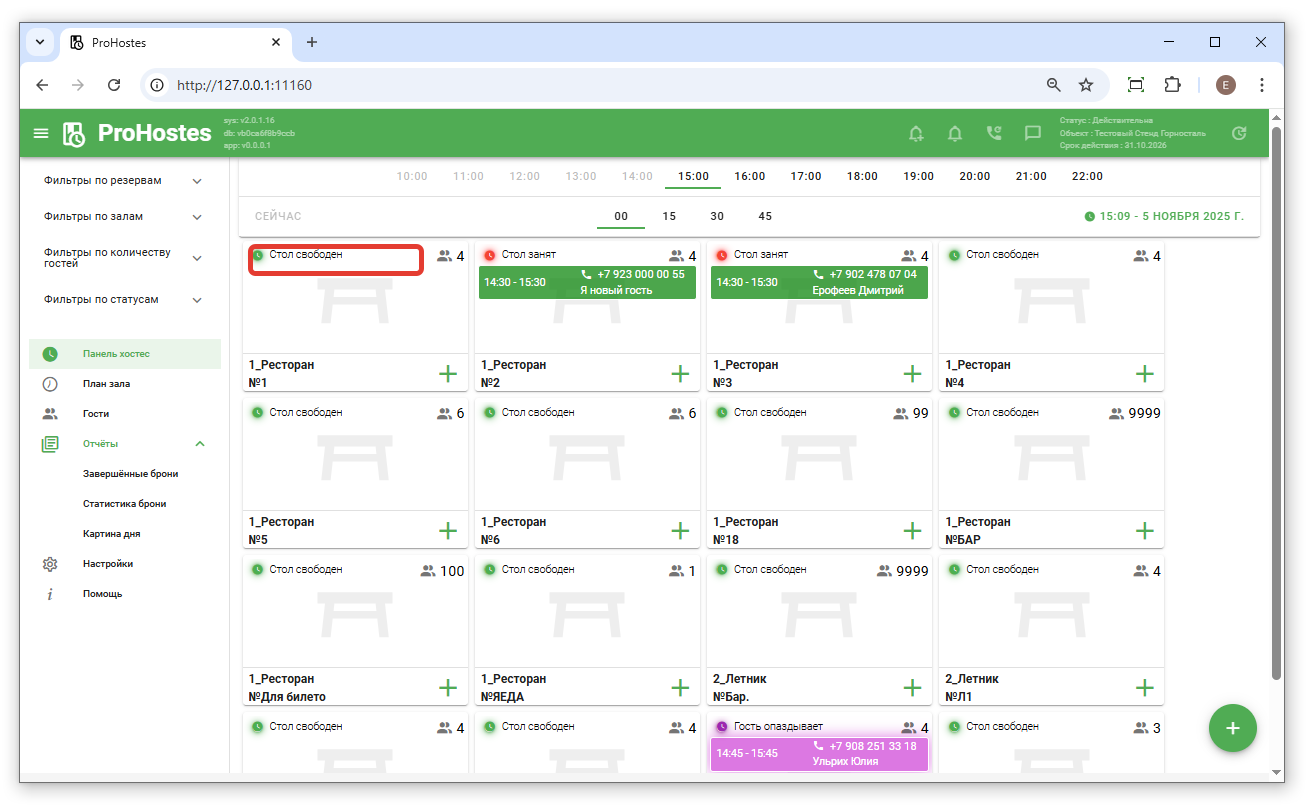Click the СЕЙЧАС button
The width and height of the screenshot is (1310, 810).
tap(278, 217)
